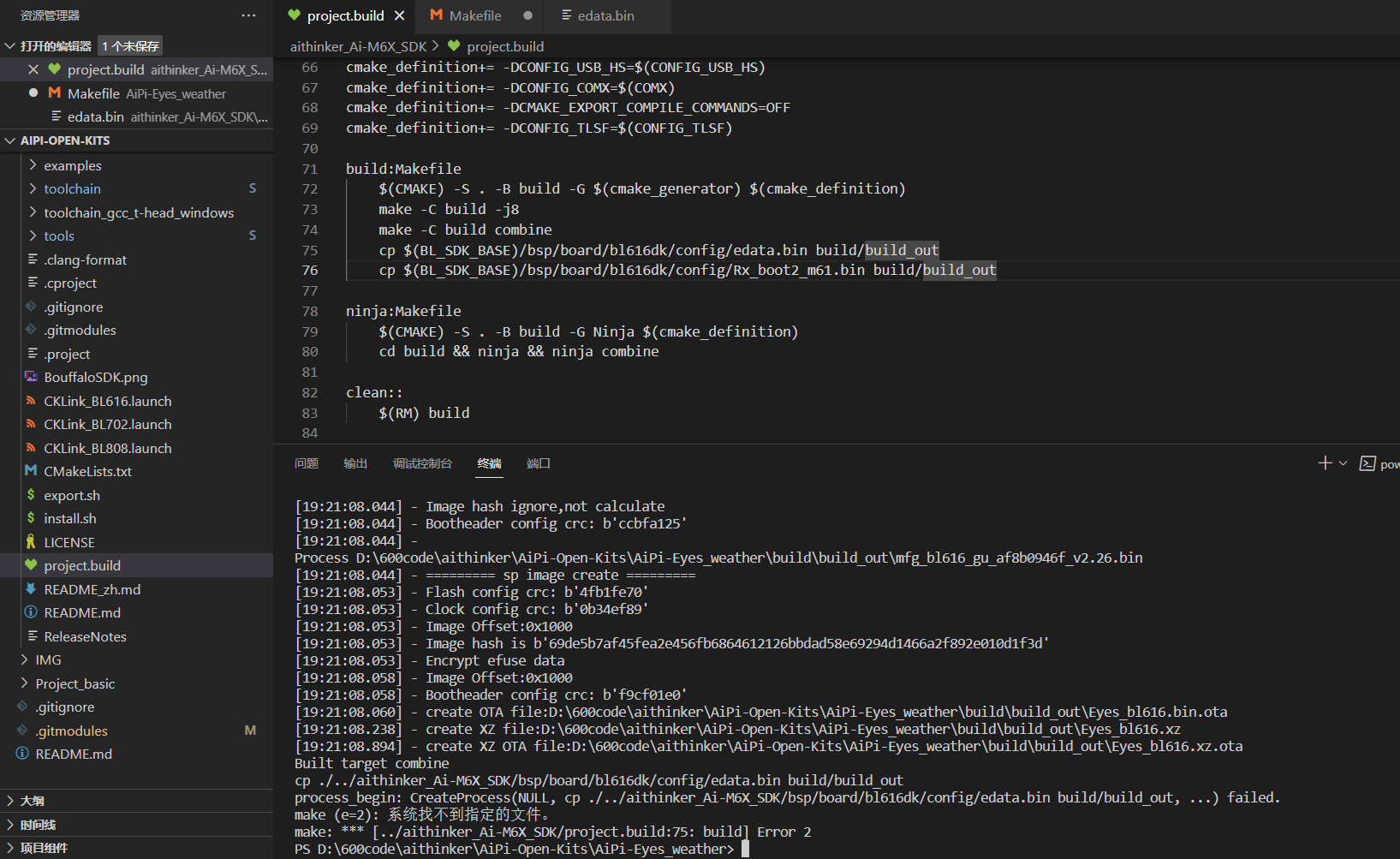Open edata.bin from open editors list
Viewport: 1400px width, 859px height.
click(x=137, y=116)
